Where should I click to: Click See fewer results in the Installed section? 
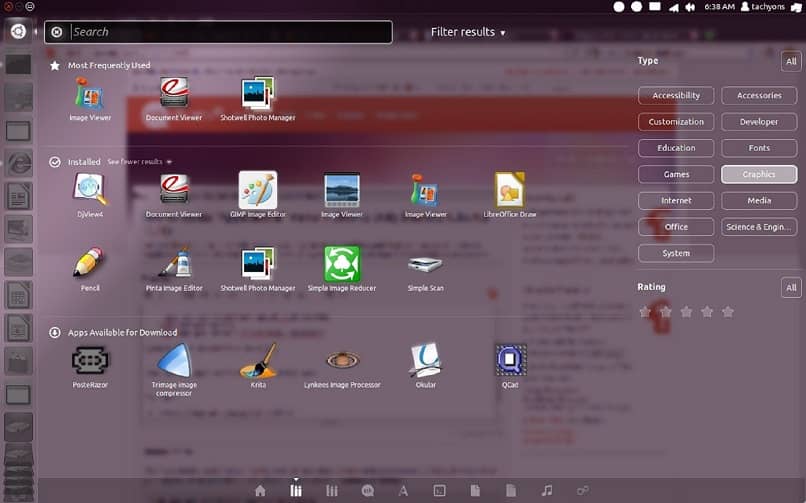(x=139, y=162)
